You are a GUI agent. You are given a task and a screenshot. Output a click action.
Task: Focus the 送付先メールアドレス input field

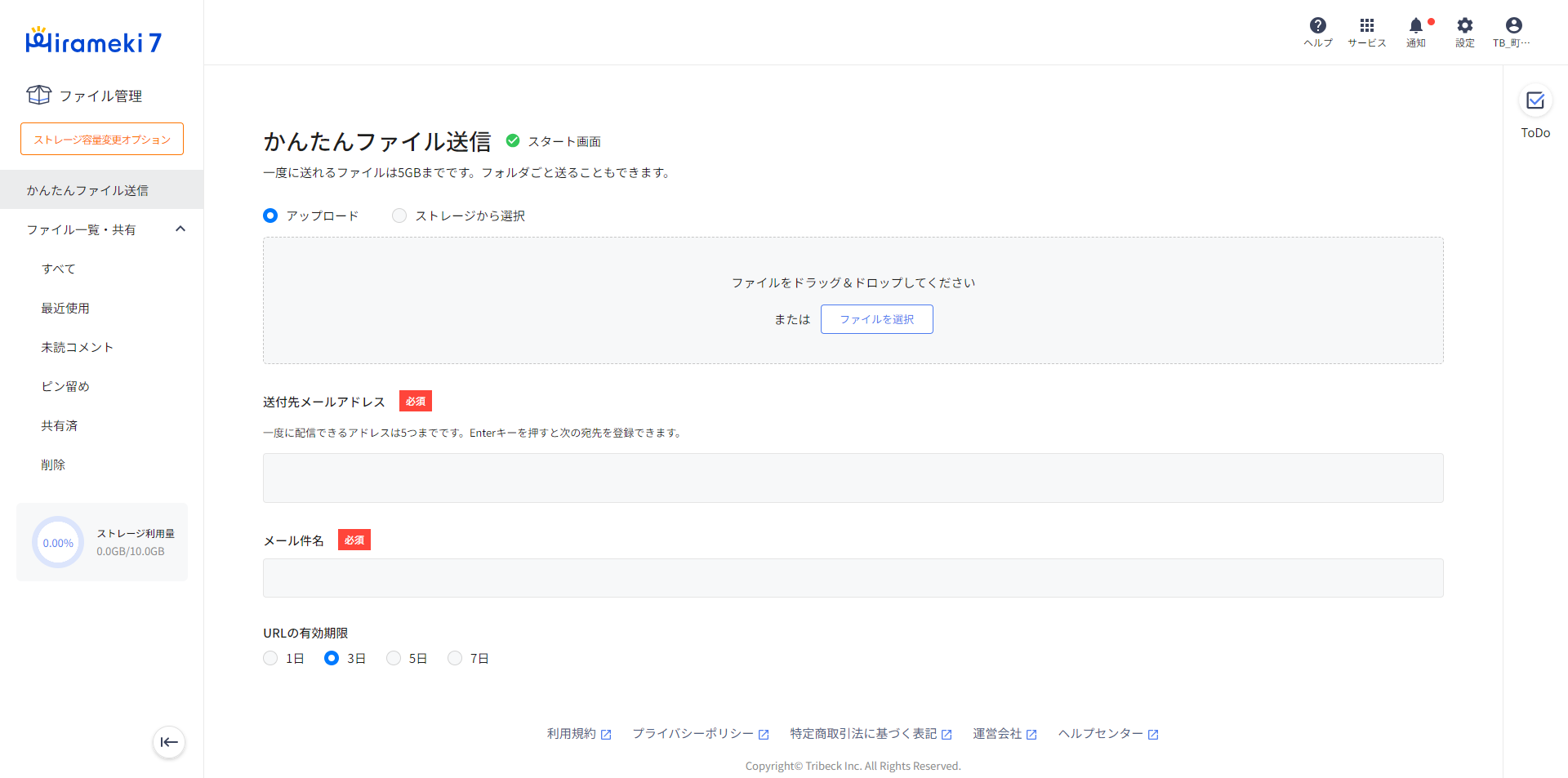853,478
